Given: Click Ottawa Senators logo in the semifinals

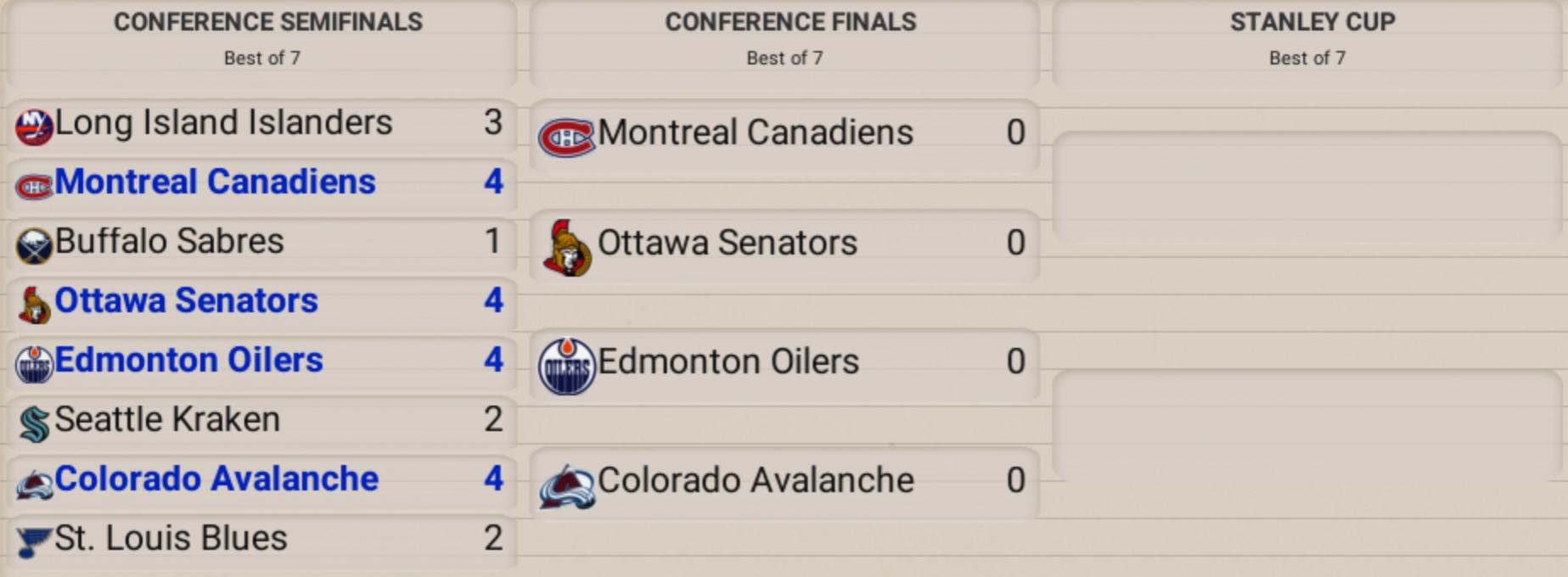Looking at the screenshot, I should (34, 305).
